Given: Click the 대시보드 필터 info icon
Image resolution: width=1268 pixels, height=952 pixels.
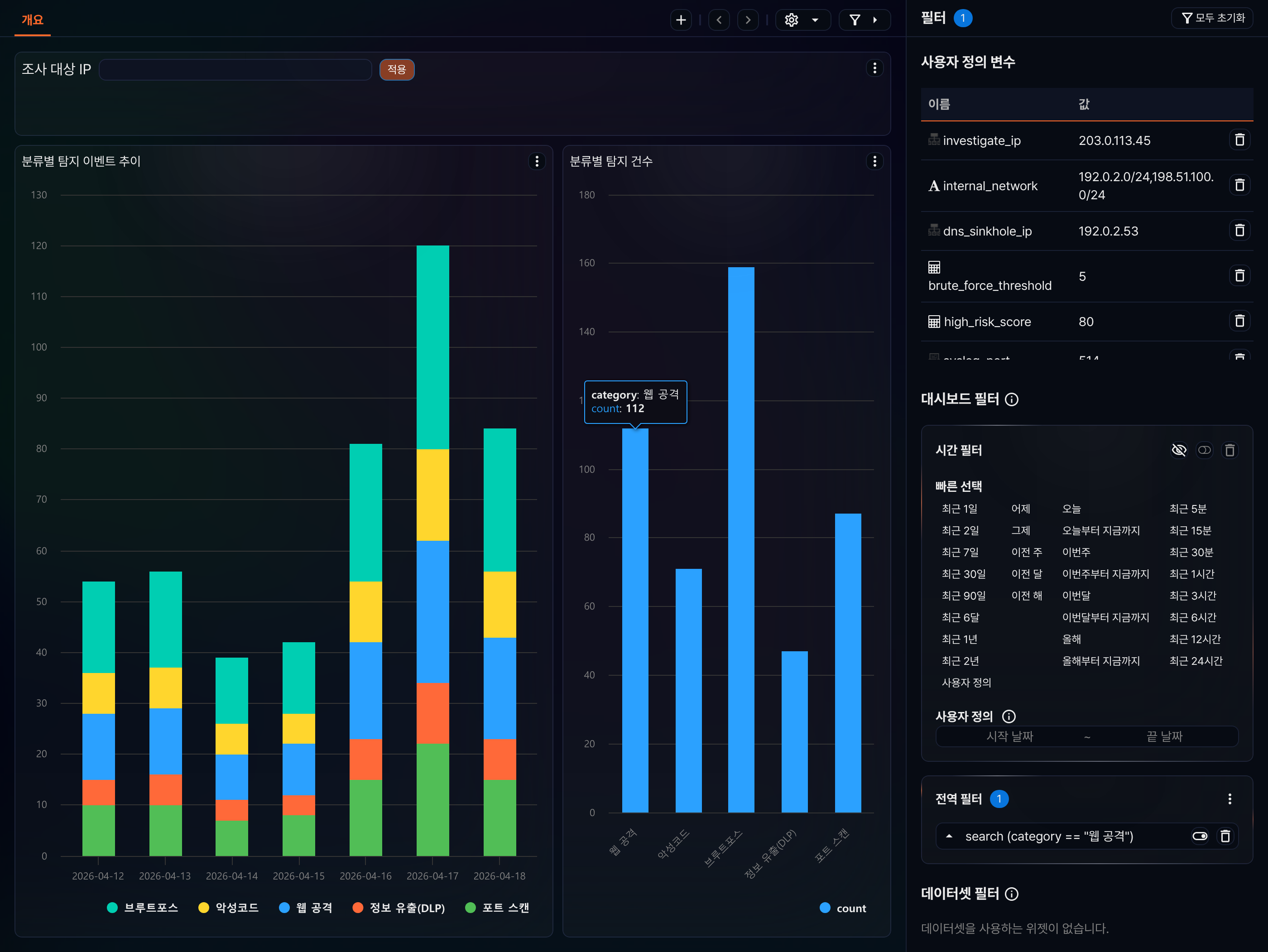Looking at the screenshot, I should click(x=1012, y=399).
